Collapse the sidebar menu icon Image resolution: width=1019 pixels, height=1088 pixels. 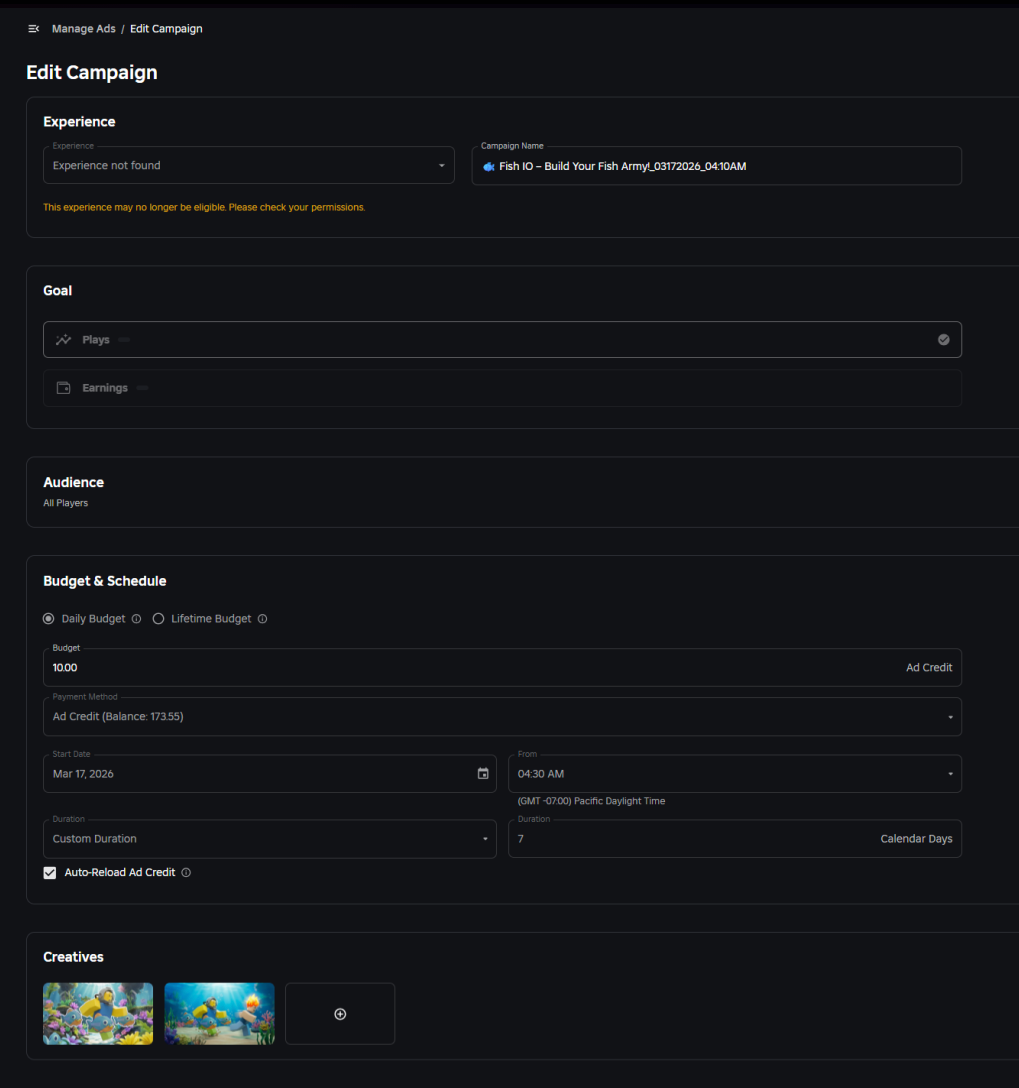coord(33,28)
